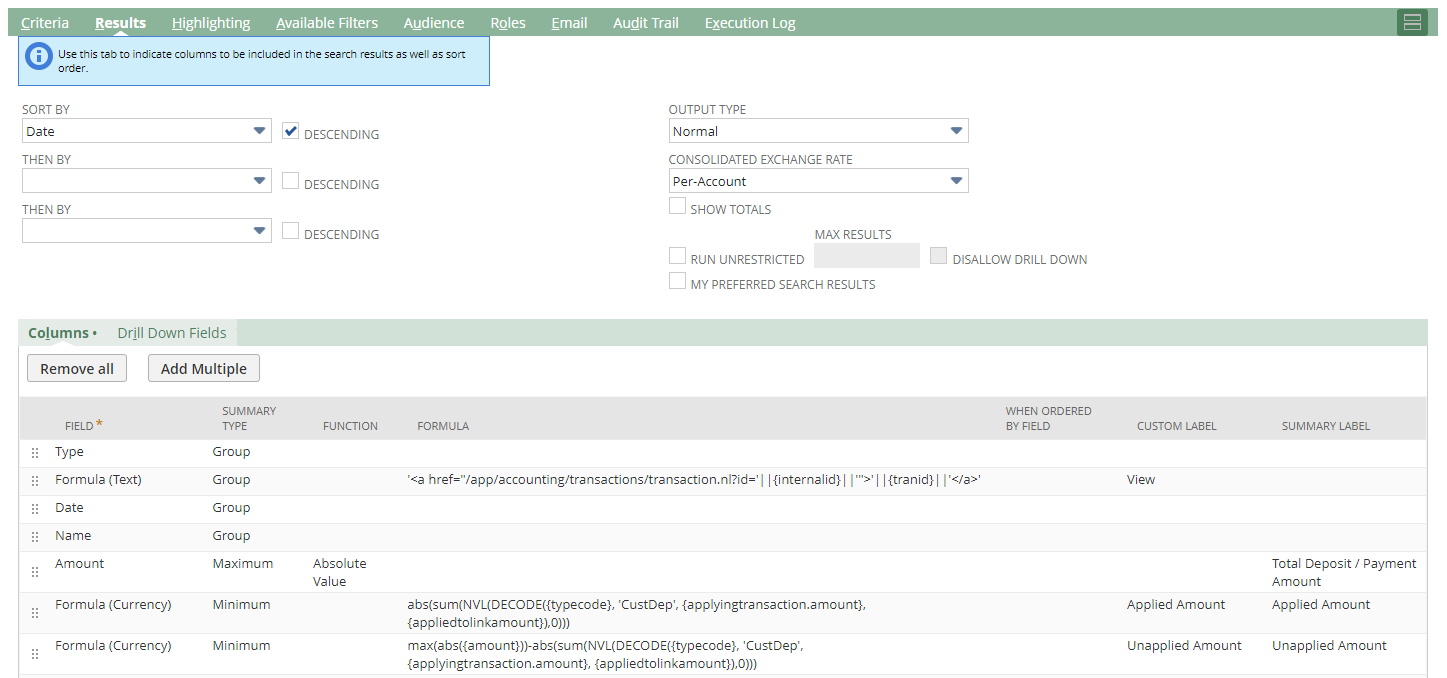Grab the drag handle of Formula (Text) row
The height and width of the screenshot is (678, 1447).
click(x=35, y=481)
